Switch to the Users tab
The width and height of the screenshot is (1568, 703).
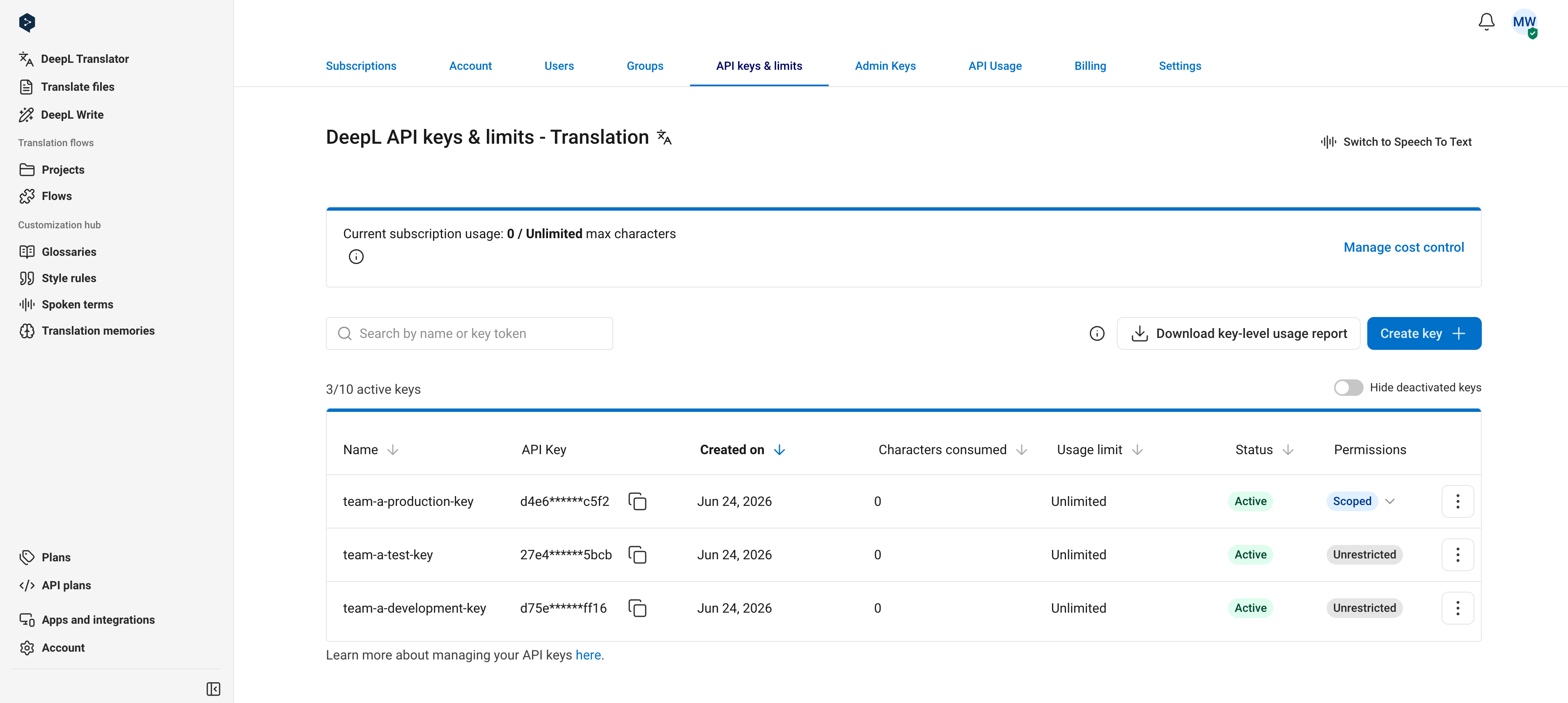coord(559,66)
